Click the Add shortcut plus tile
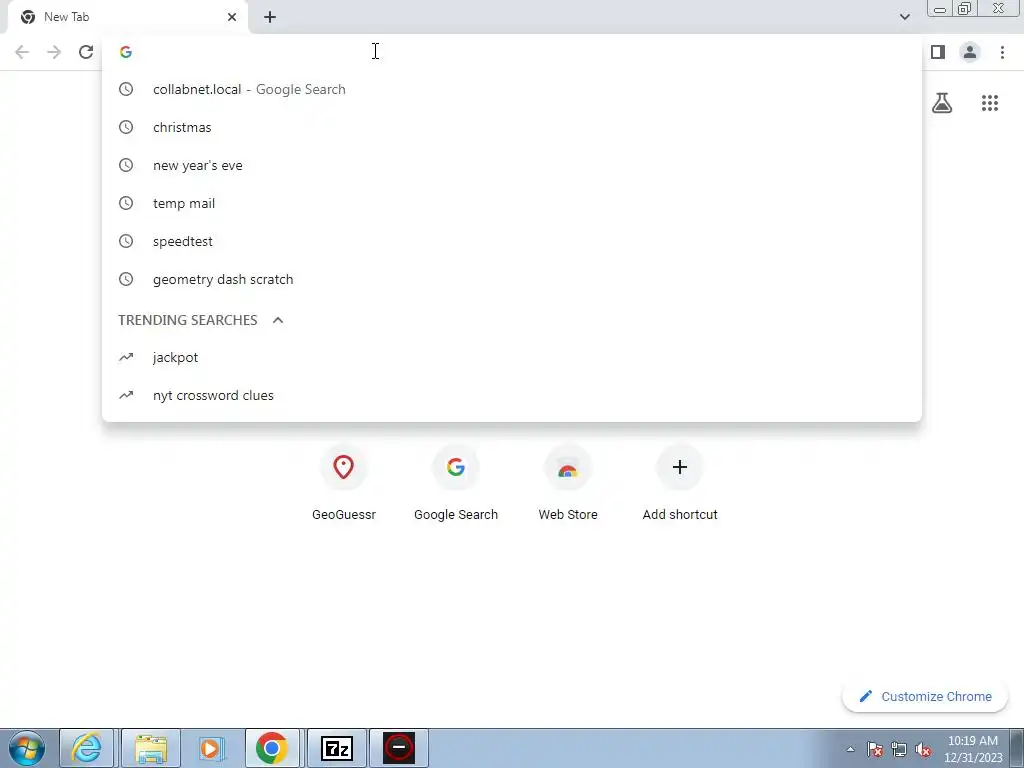Viewport: 1024px width, 768px height. point(680,483)
